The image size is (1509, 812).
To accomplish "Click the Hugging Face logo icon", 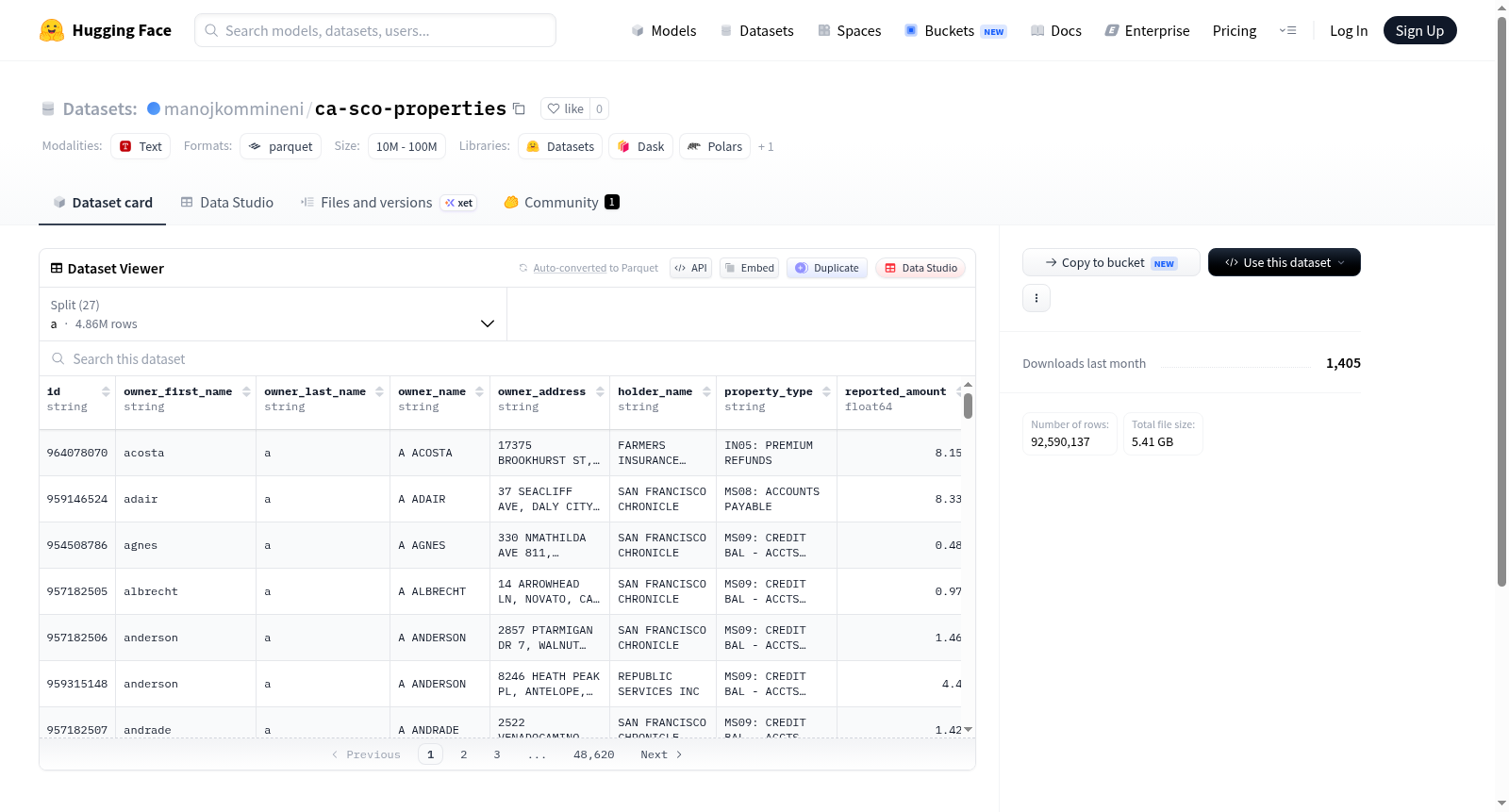I will 52,30.
